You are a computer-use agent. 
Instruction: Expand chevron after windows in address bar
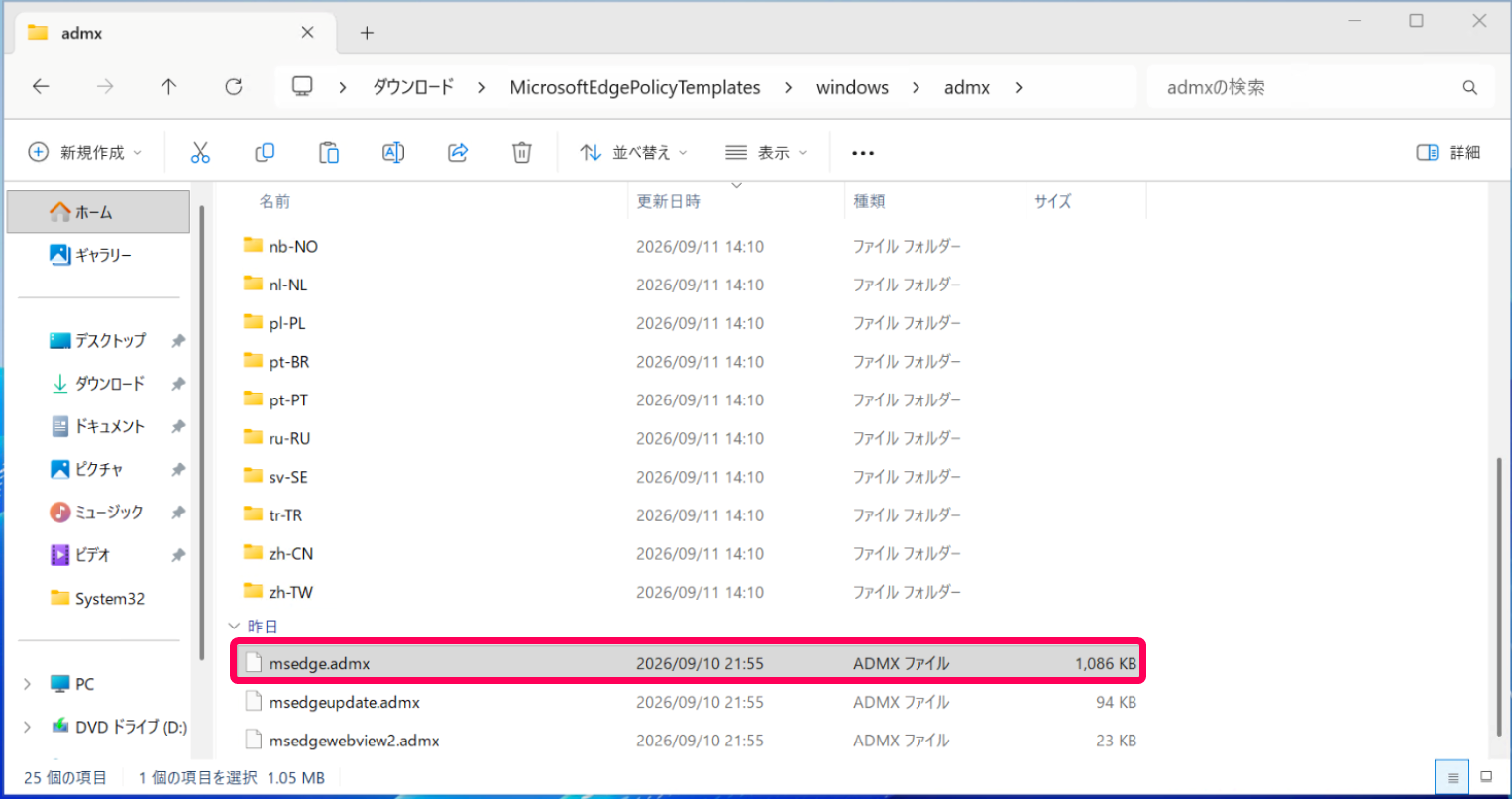click(x=917, y=87)
